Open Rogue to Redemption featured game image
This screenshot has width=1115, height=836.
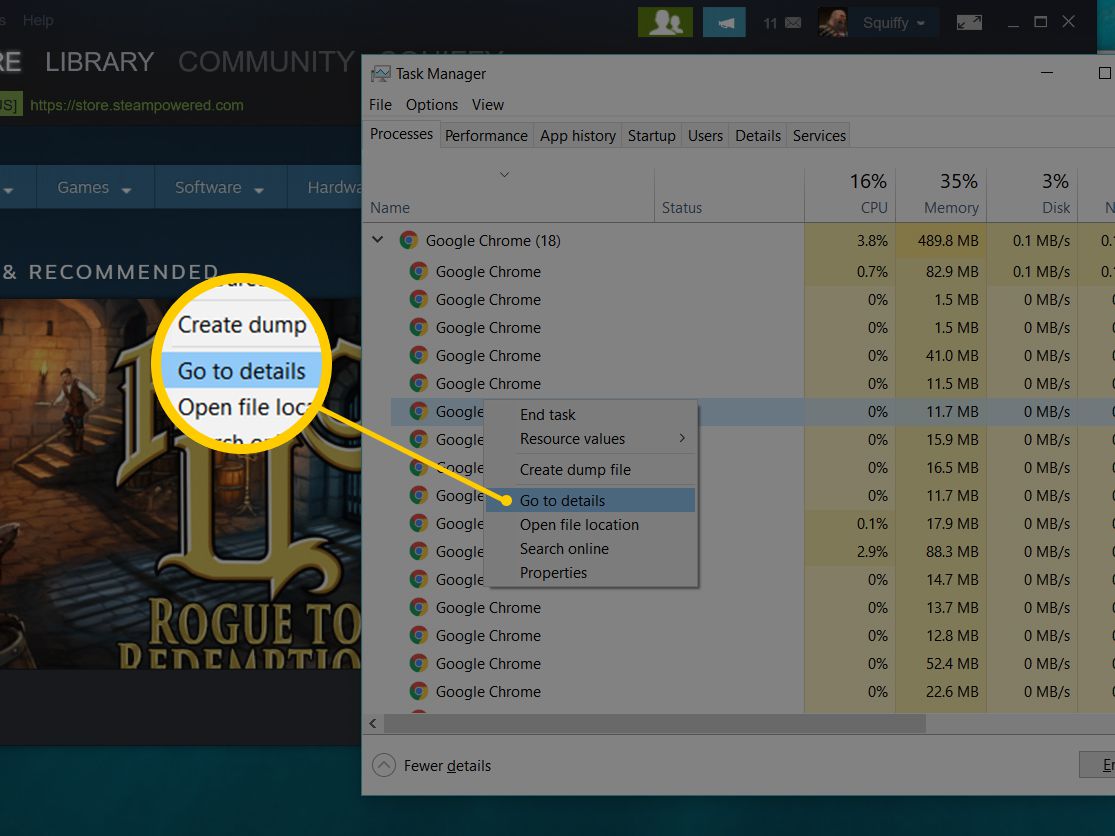pyautogui.click(x=181, y=483)
